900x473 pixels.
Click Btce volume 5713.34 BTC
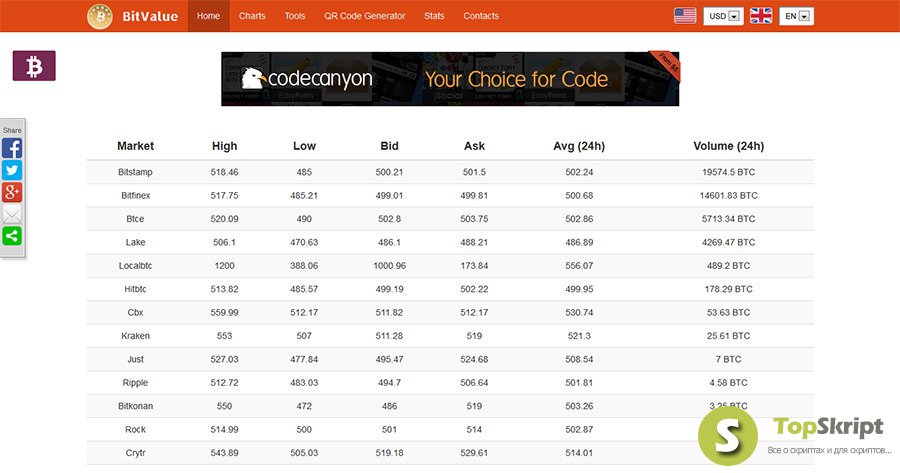728,219
